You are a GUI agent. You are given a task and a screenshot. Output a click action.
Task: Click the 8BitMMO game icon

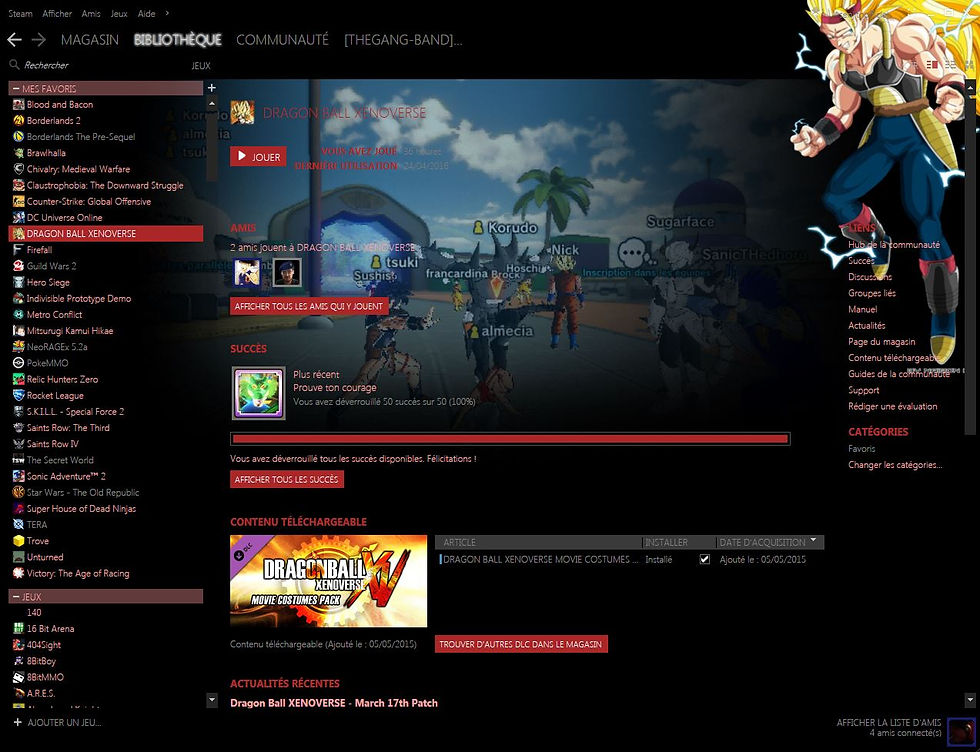[x=19, y=677]
